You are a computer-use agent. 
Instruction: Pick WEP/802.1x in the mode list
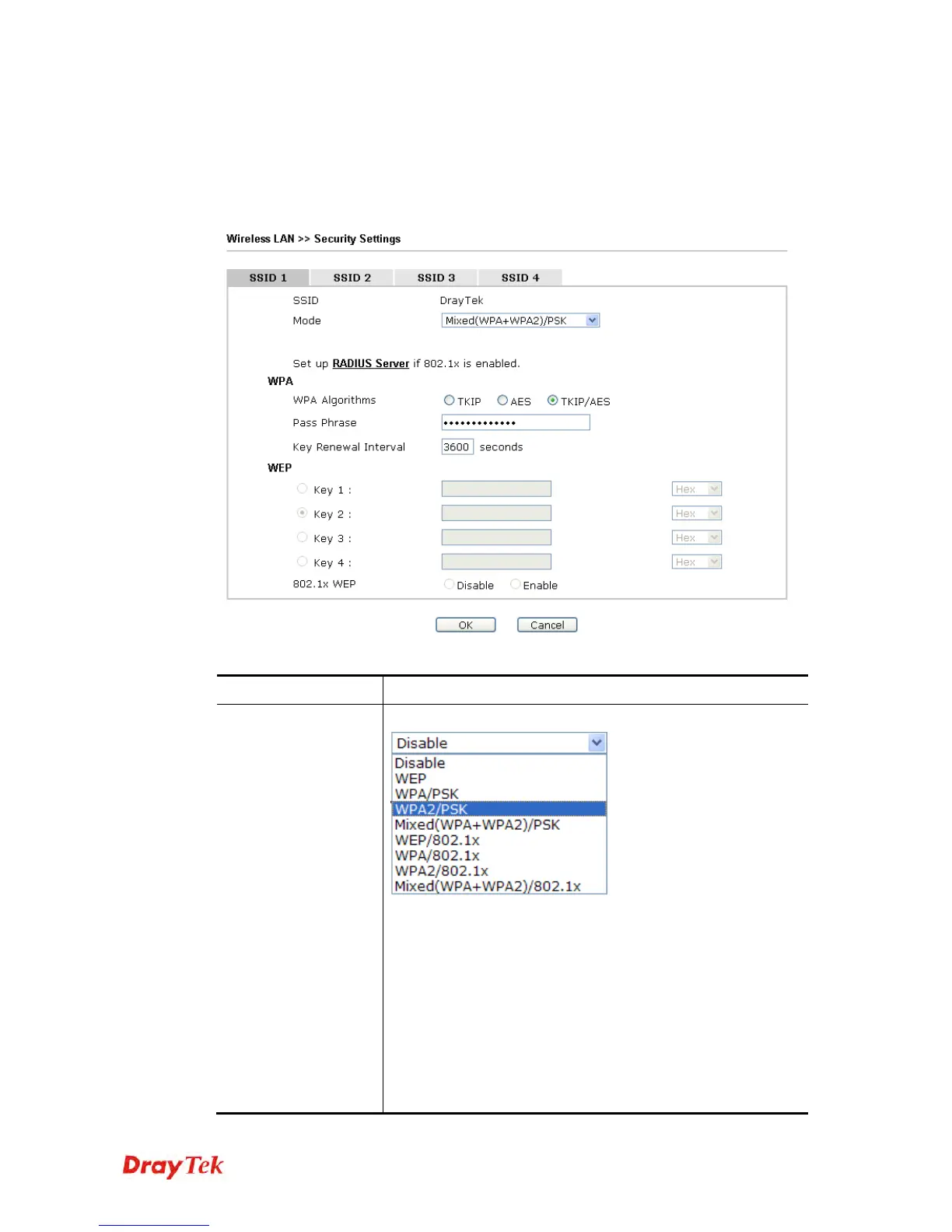(x=499, y=840)
